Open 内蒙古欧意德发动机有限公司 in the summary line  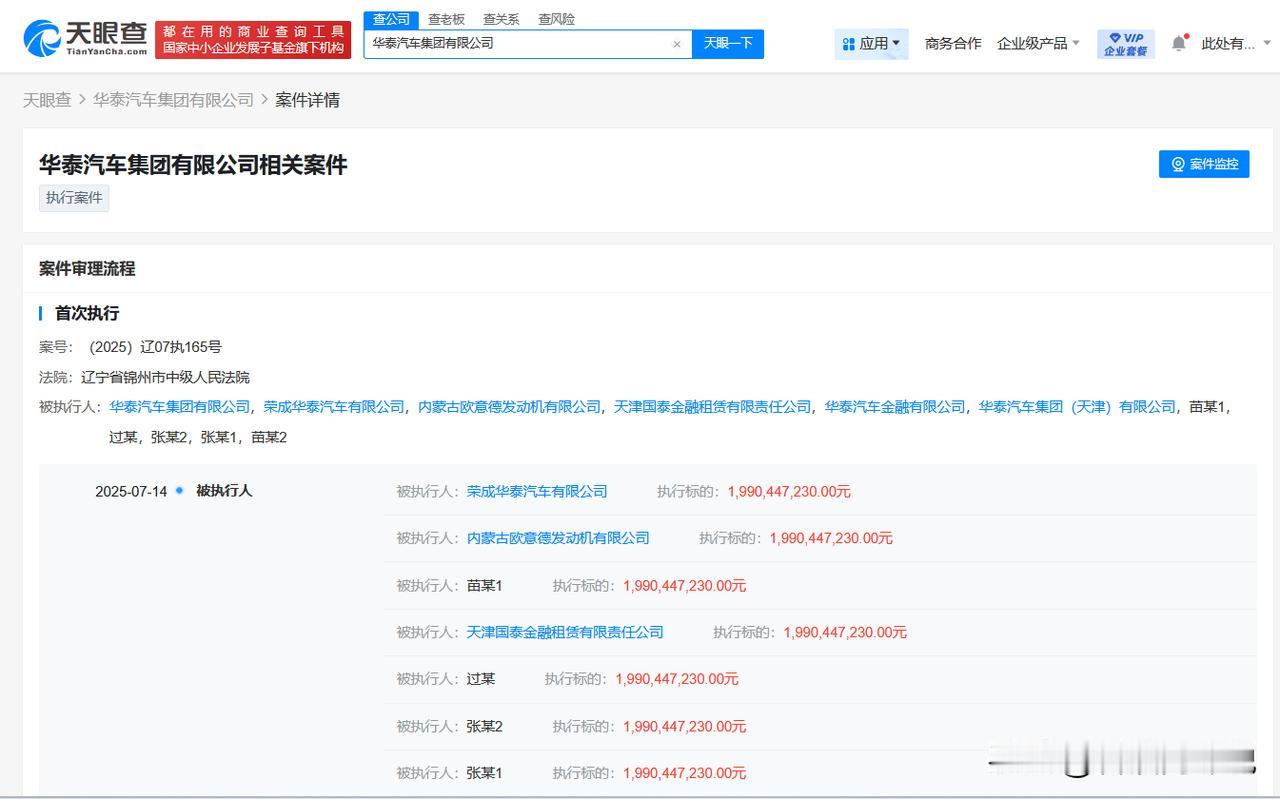coord(509,407)
